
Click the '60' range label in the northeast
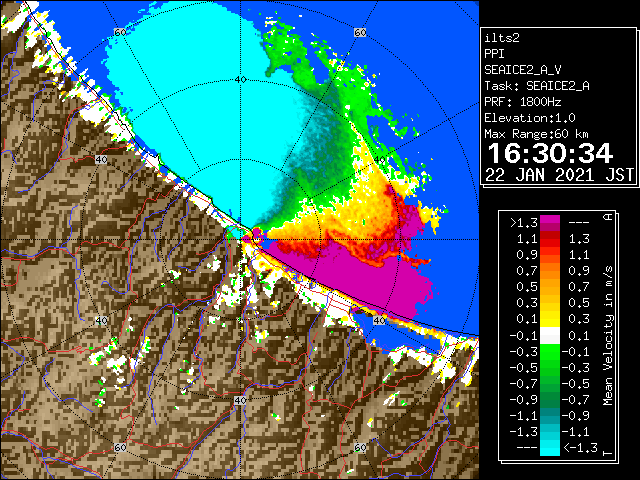tap(360, 32)
